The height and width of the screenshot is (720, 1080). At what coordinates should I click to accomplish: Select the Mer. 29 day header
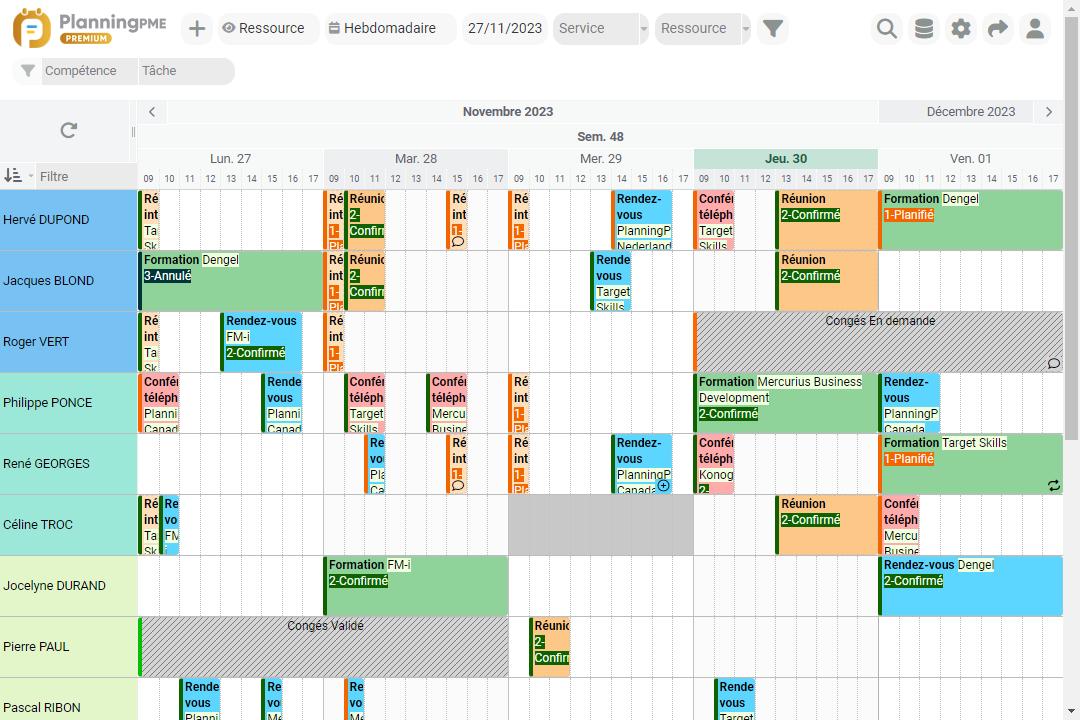(601, 158)
